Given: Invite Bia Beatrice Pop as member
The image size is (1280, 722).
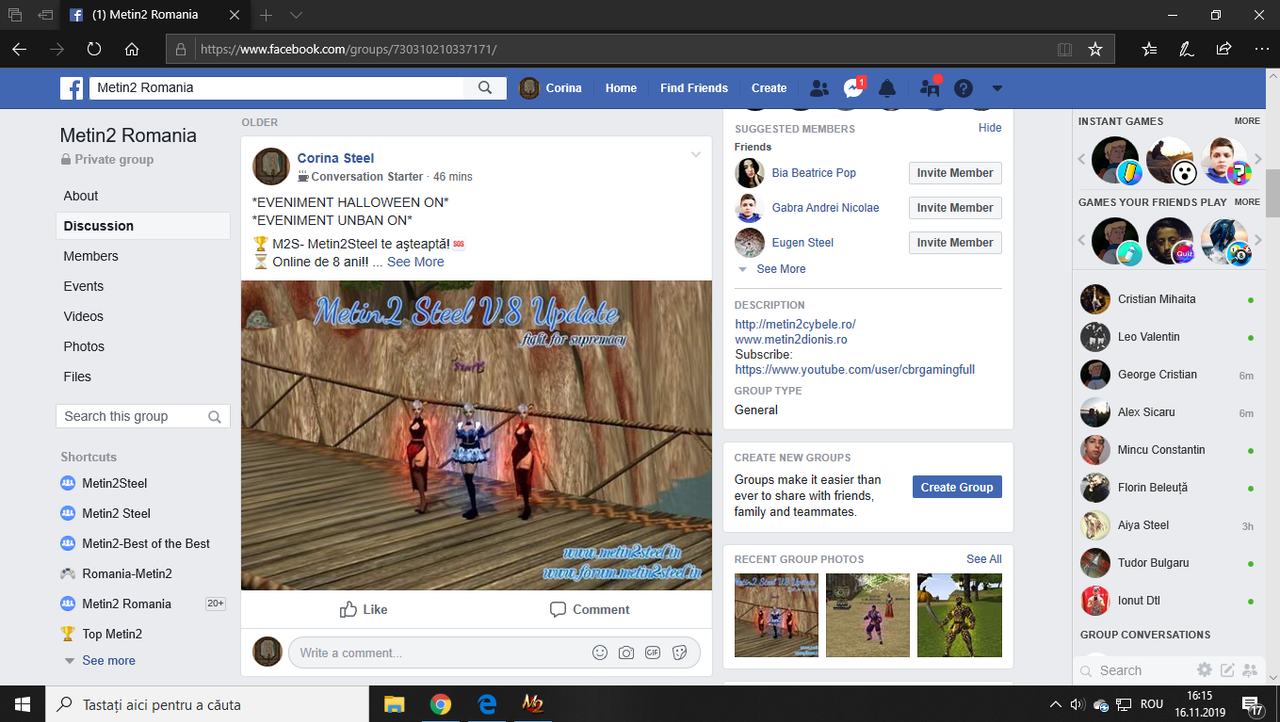Looking at the screenshot, I should point(955,173).
